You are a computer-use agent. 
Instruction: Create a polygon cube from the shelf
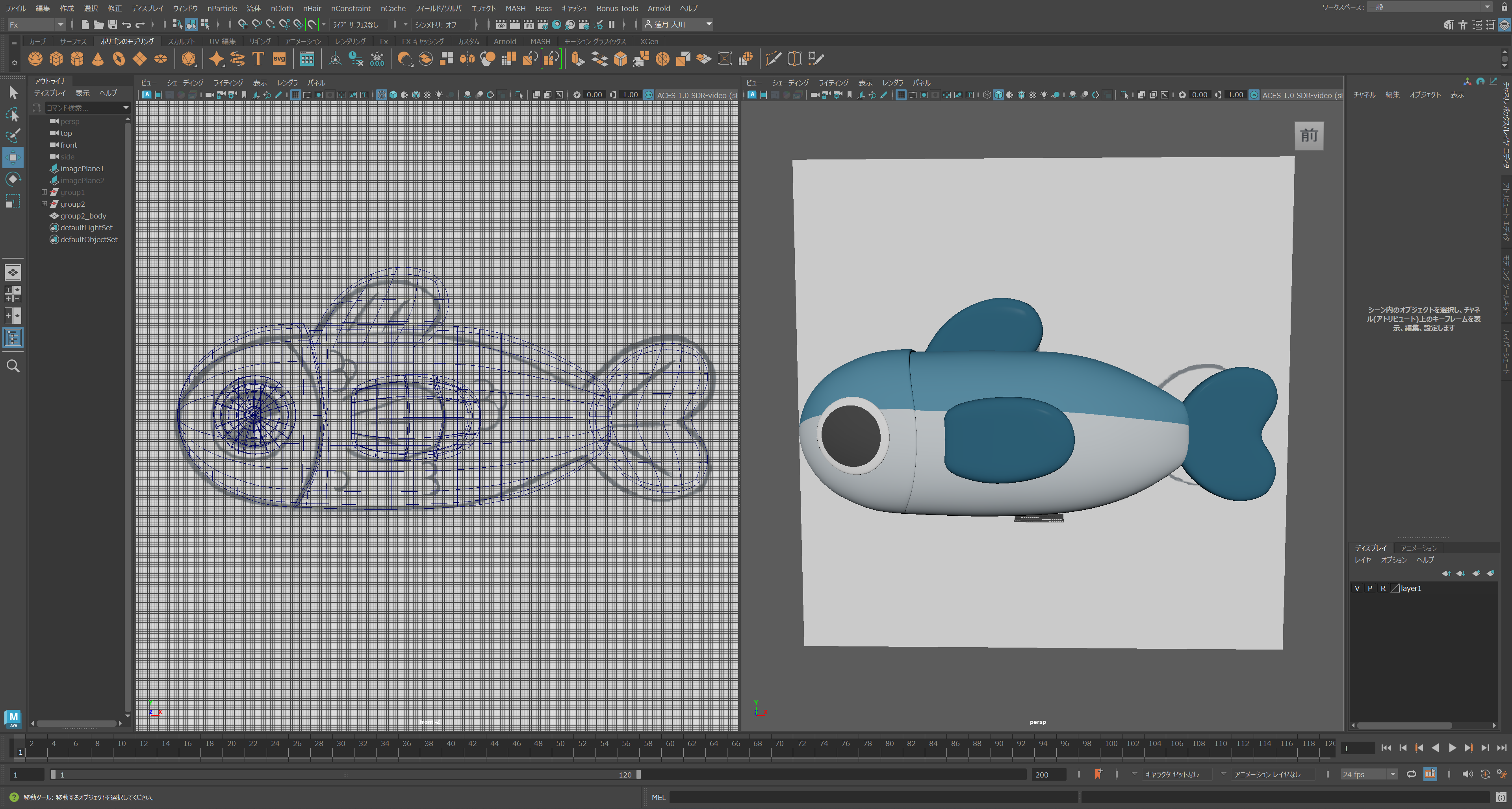[x=56, y=59]
